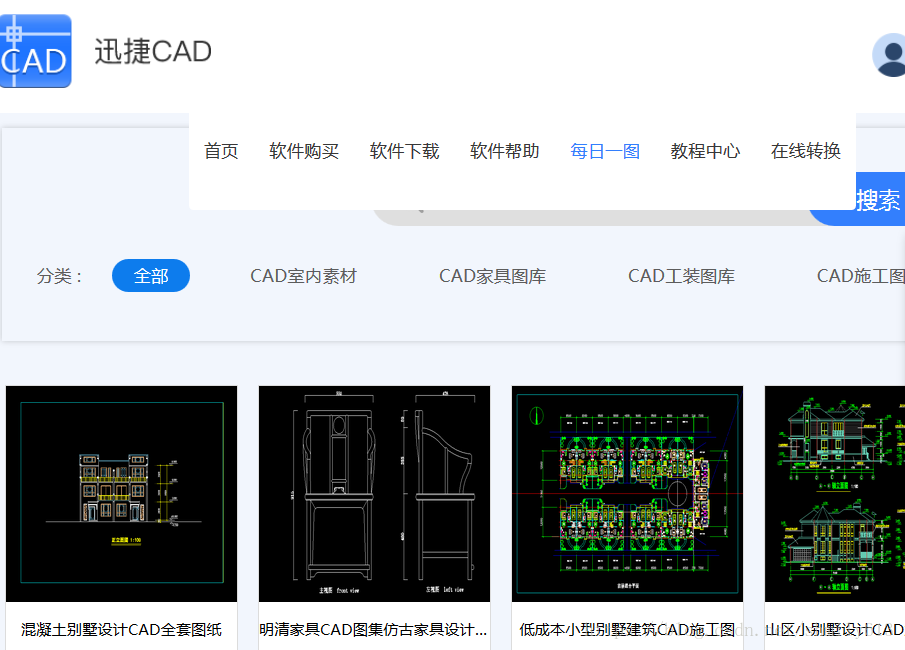The width and height of the screenshot is (905, 650).
Task: Open the 在线转换 menu item
Action: pos(806,151)
